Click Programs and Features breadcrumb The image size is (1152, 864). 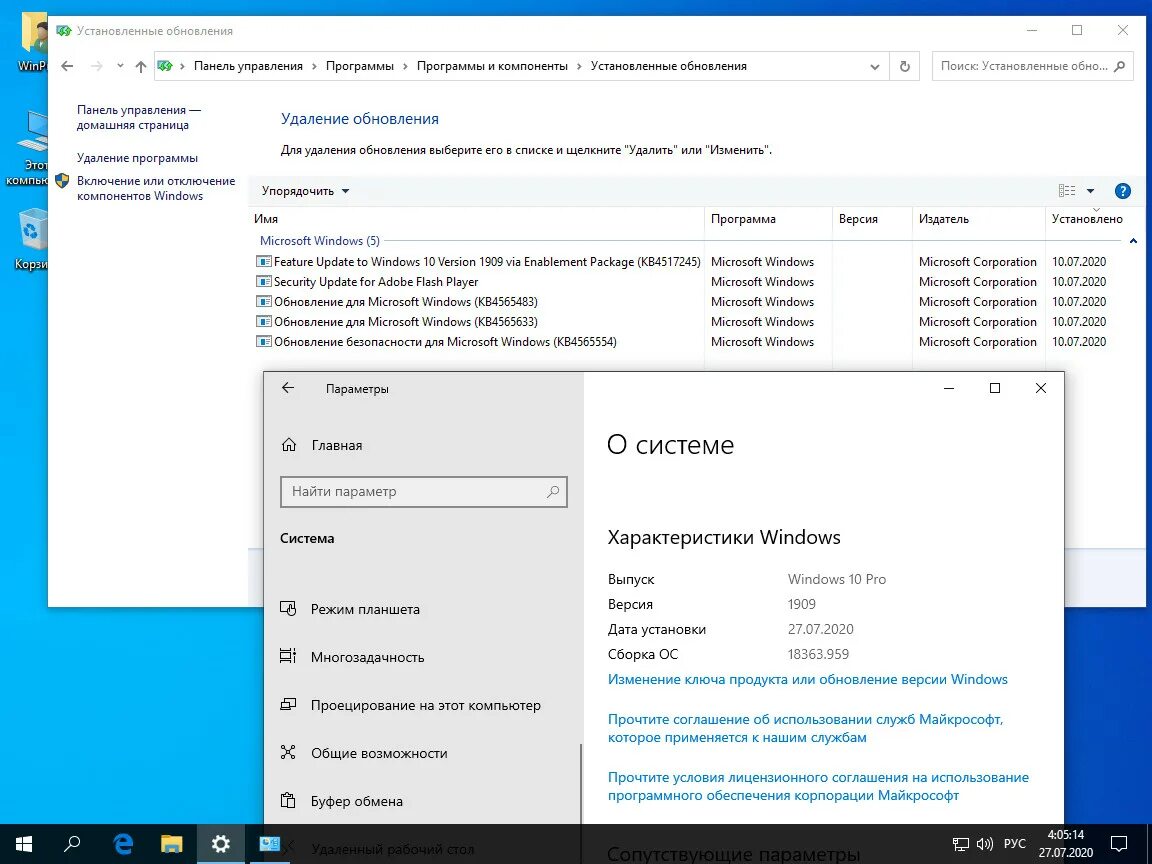point(492,66)
